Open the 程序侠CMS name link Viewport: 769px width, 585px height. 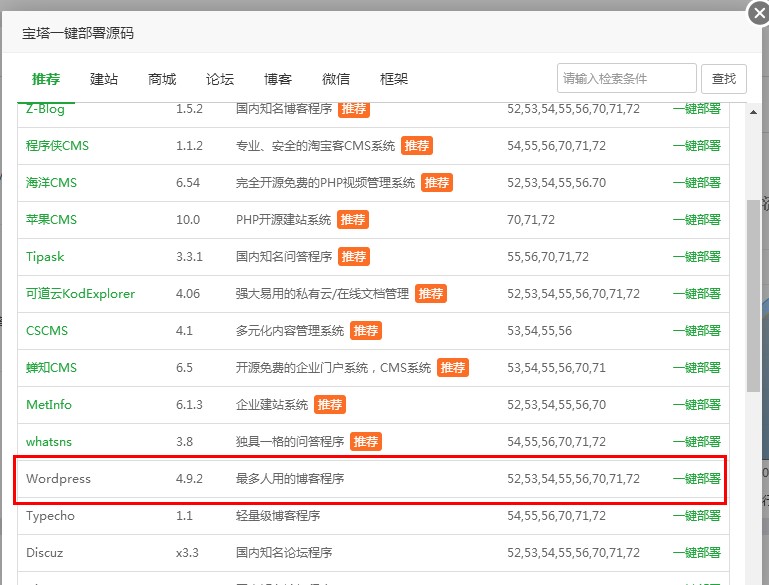[57, 146]
